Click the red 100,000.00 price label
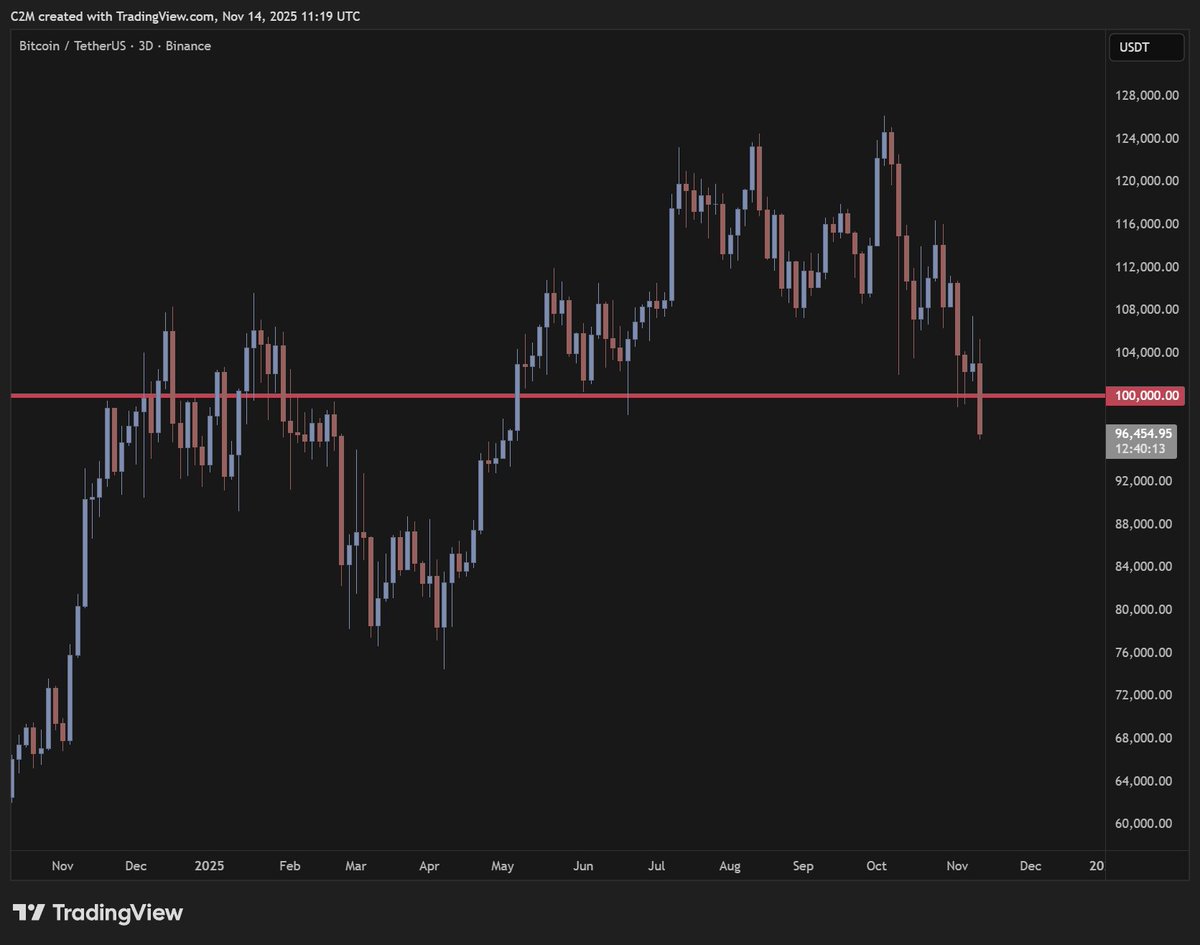1200x945 pixels. click(x=1146, y=396)
